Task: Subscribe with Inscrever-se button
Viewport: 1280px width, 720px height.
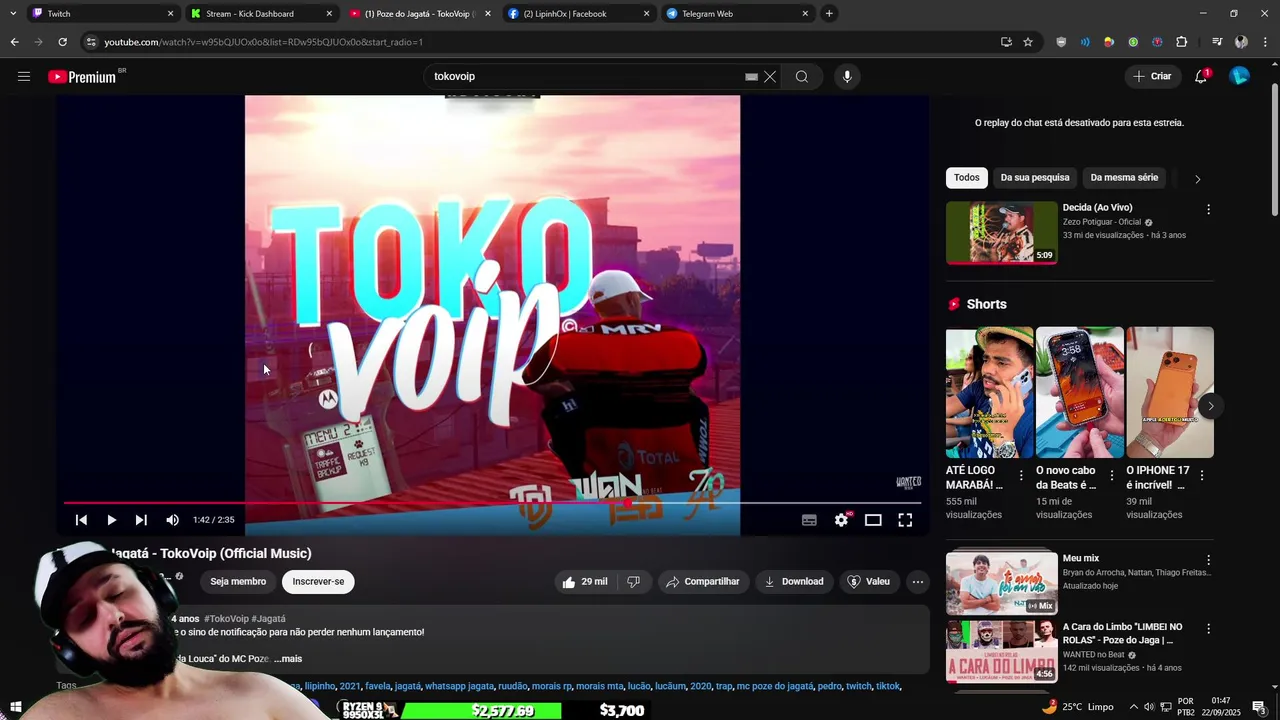Action: tap(318, 582)
